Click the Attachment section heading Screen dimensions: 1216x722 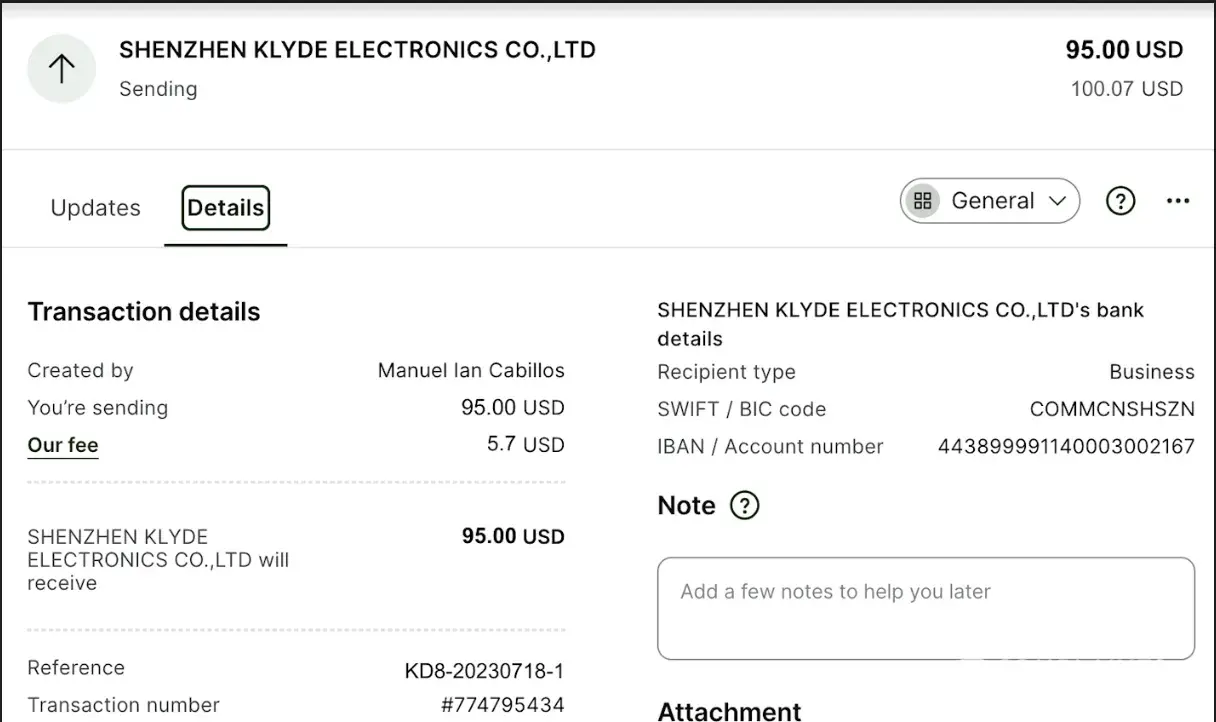[x=729, y=711]
